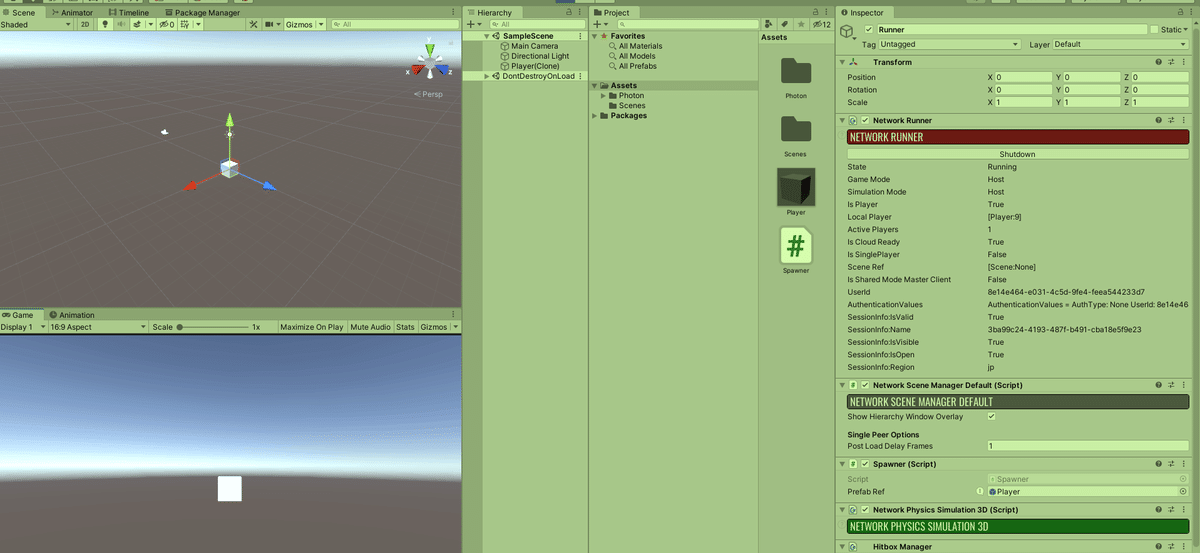Viewport: 1200px width, 553px height.
Task: Open the favorites star icon in Project toolbar
Action: pos(801,24)
